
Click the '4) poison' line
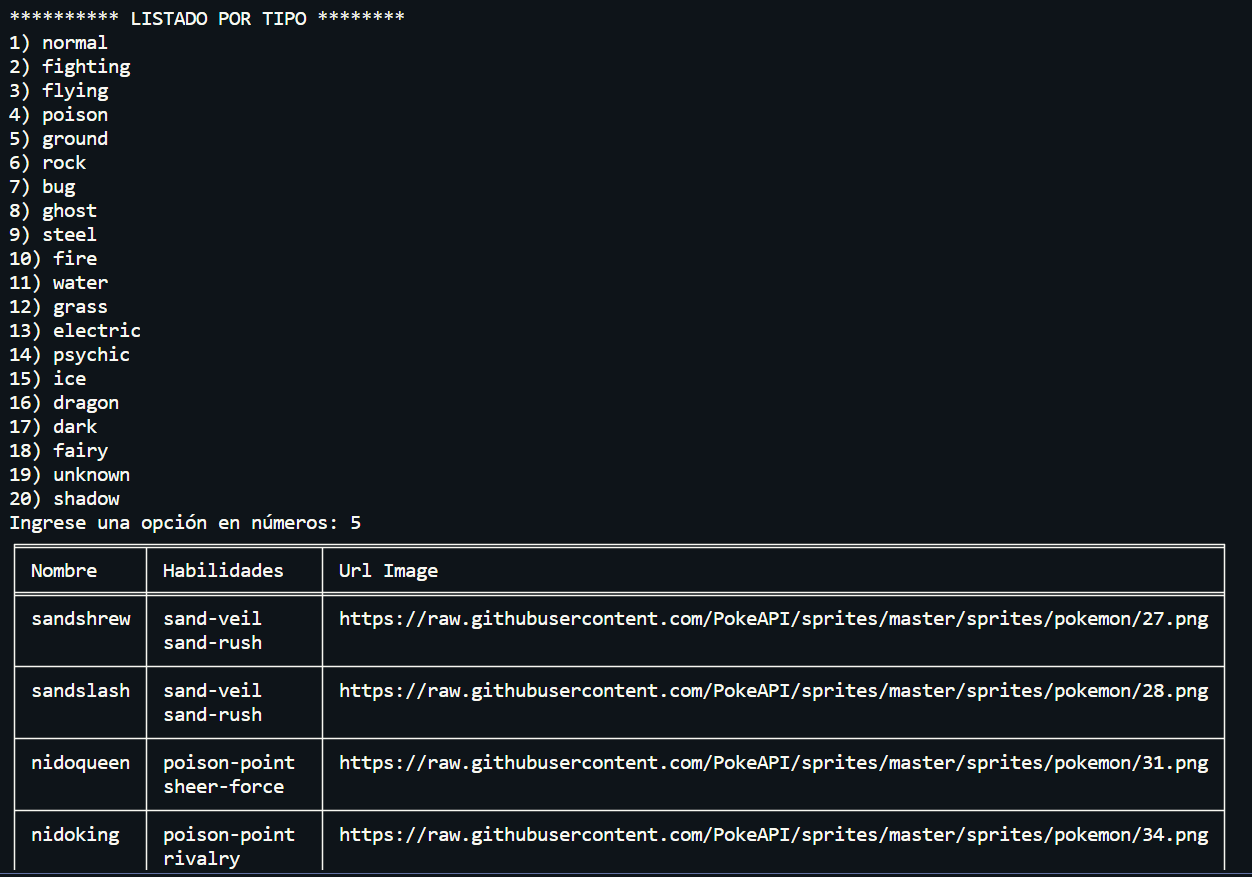[58, 115]
